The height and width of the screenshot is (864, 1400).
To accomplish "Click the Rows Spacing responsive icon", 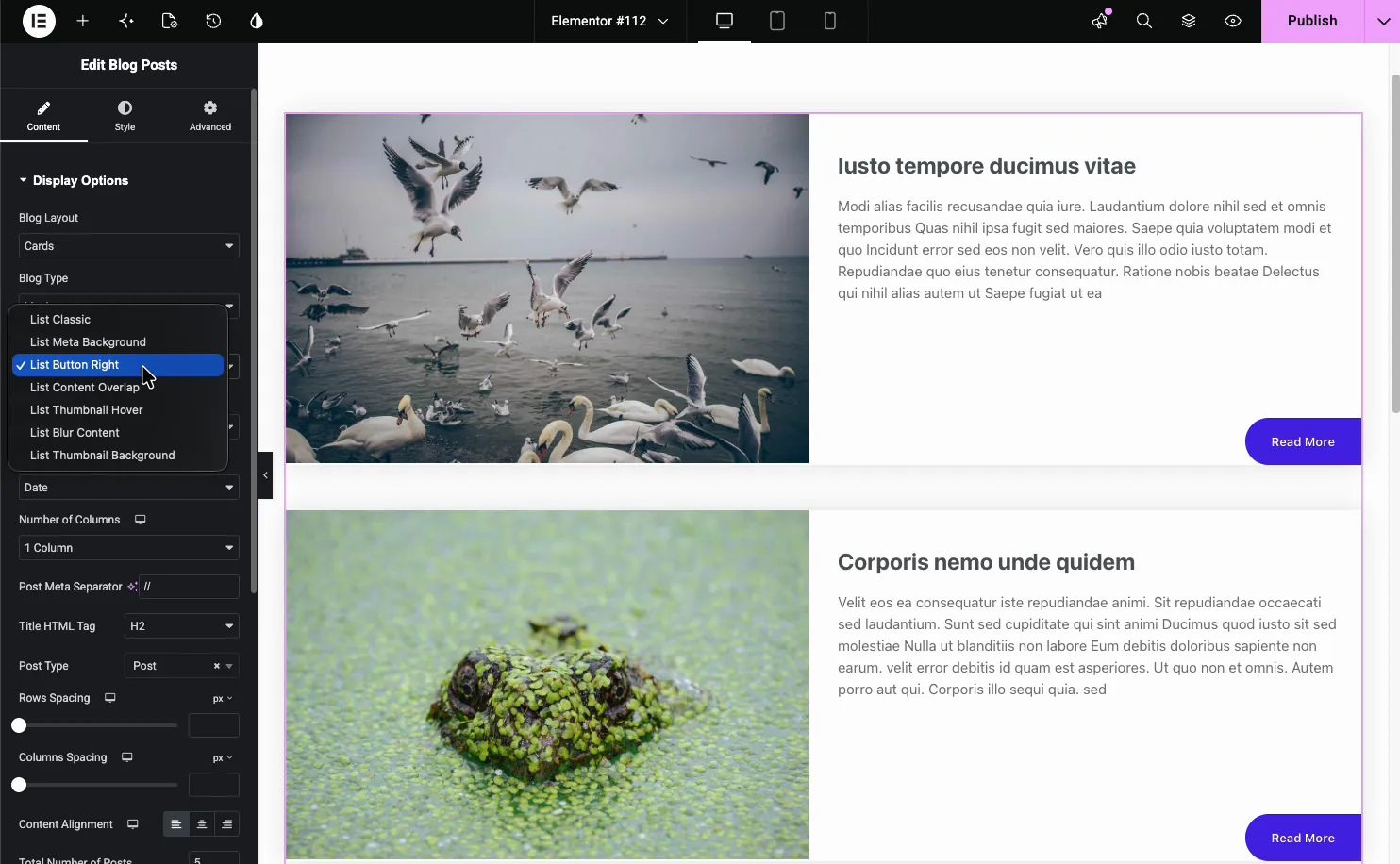I will click(110, 698).
